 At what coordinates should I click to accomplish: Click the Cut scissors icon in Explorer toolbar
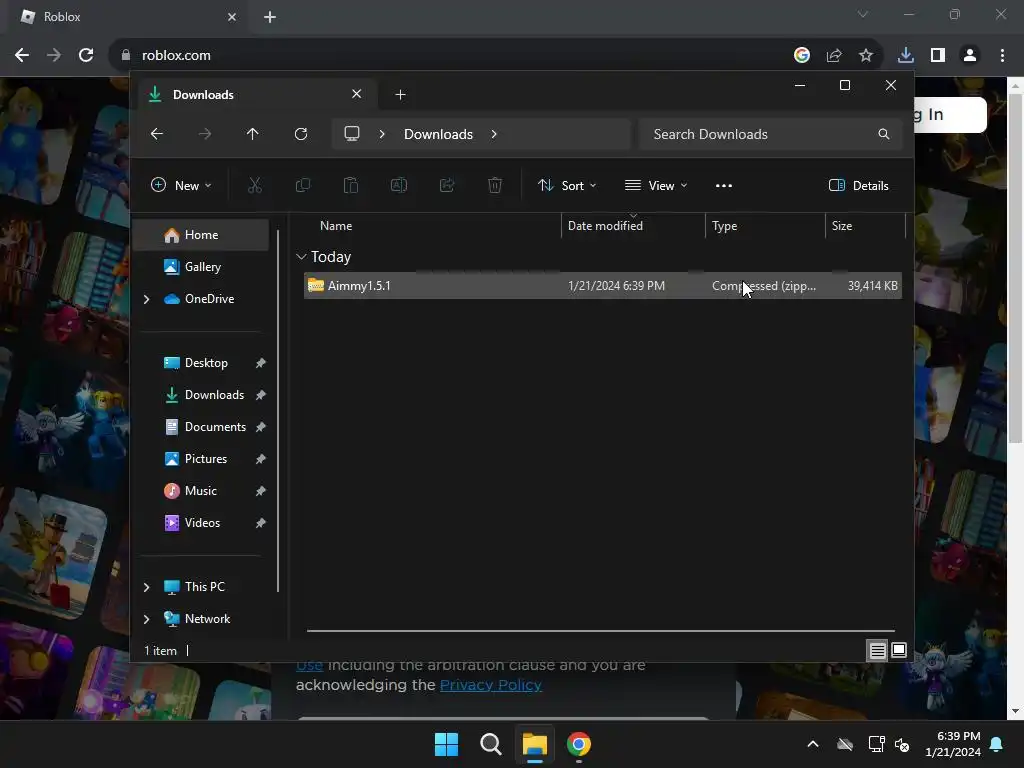(x=255, y=185)
